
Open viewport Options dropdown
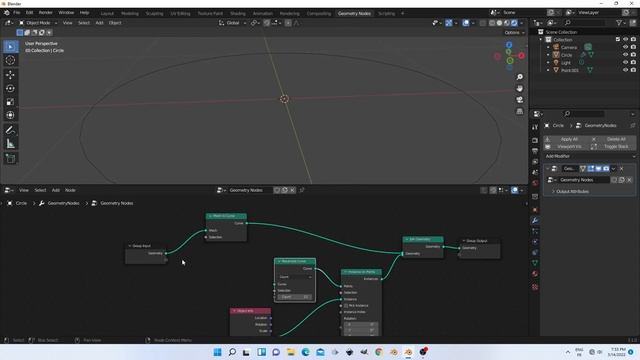tap(514, 32)
